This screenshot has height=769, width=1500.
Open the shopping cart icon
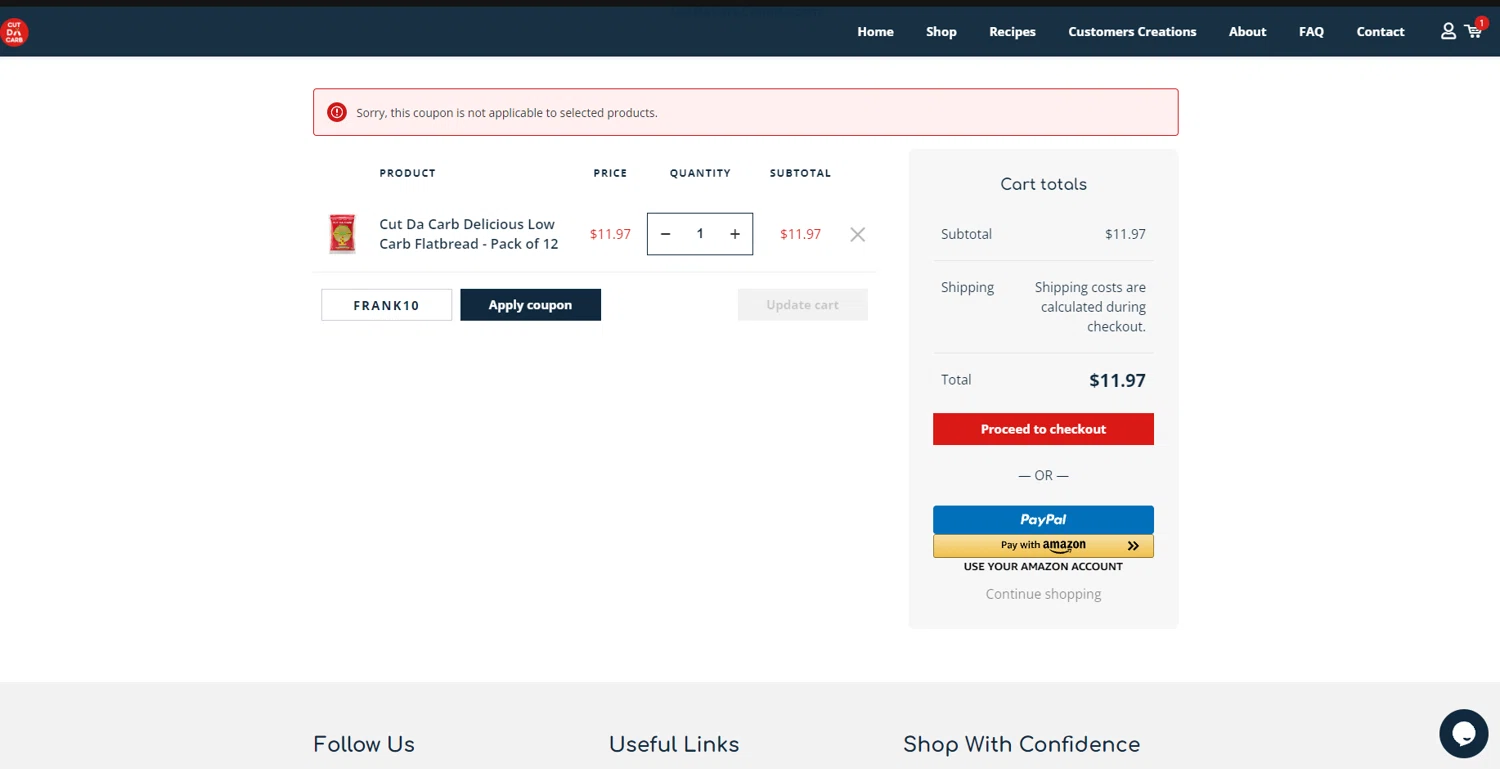coord(1474,30)
